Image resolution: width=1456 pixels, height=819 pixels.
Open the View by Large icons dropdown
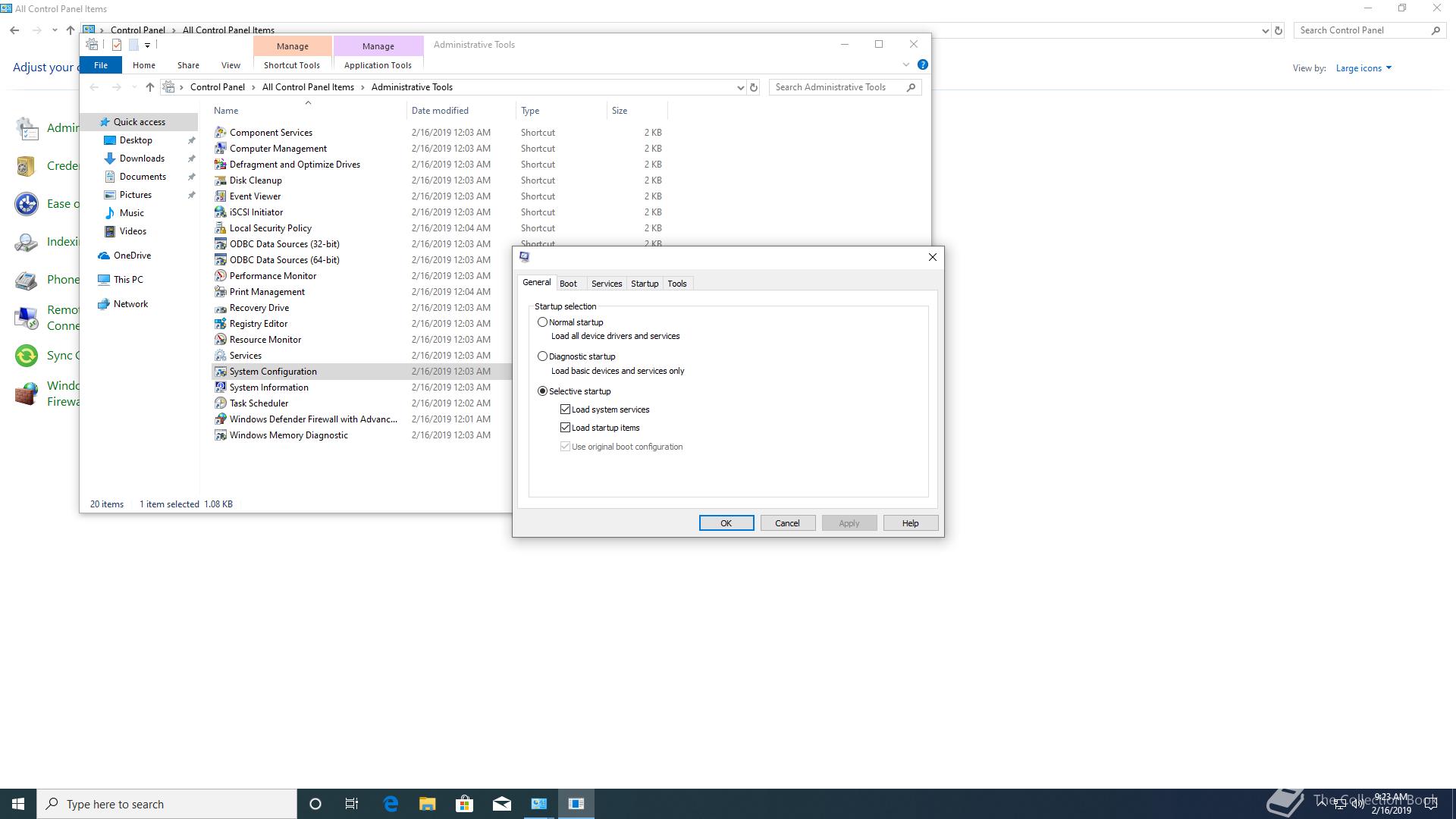[1363, 68]
